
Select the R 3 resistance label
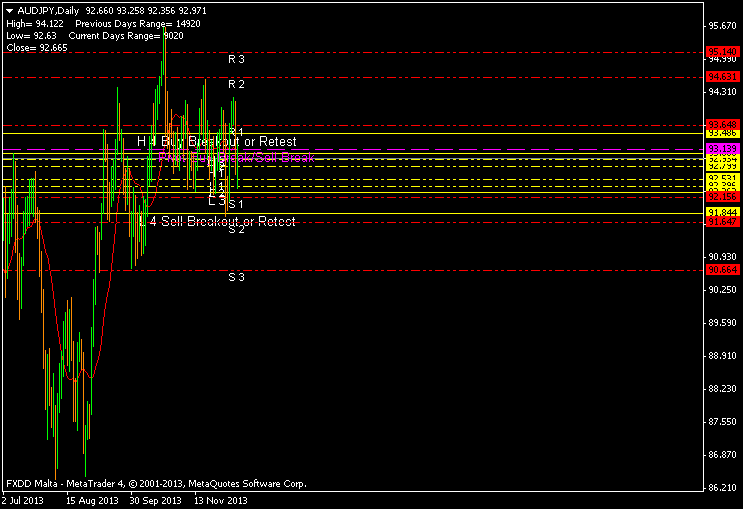tap(236, 59)
